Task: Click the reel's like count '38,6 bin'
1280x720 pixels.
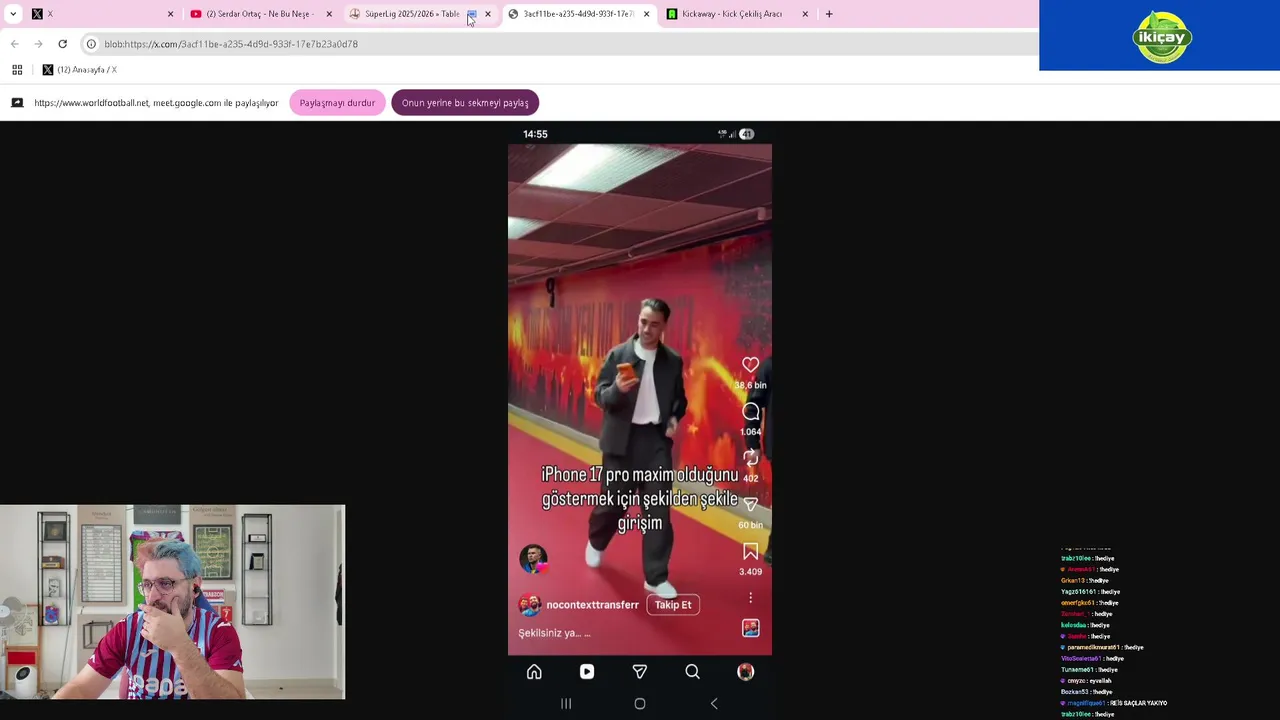Action: [x=750, y=385]
